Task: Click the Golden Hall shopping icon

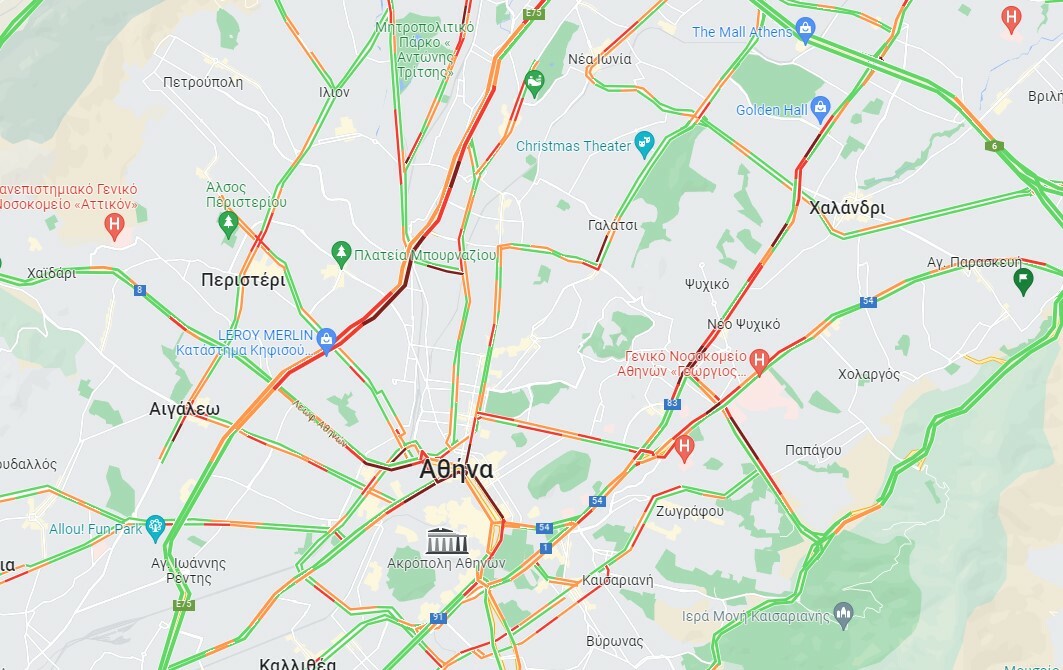Action: [x=820, y=109]
